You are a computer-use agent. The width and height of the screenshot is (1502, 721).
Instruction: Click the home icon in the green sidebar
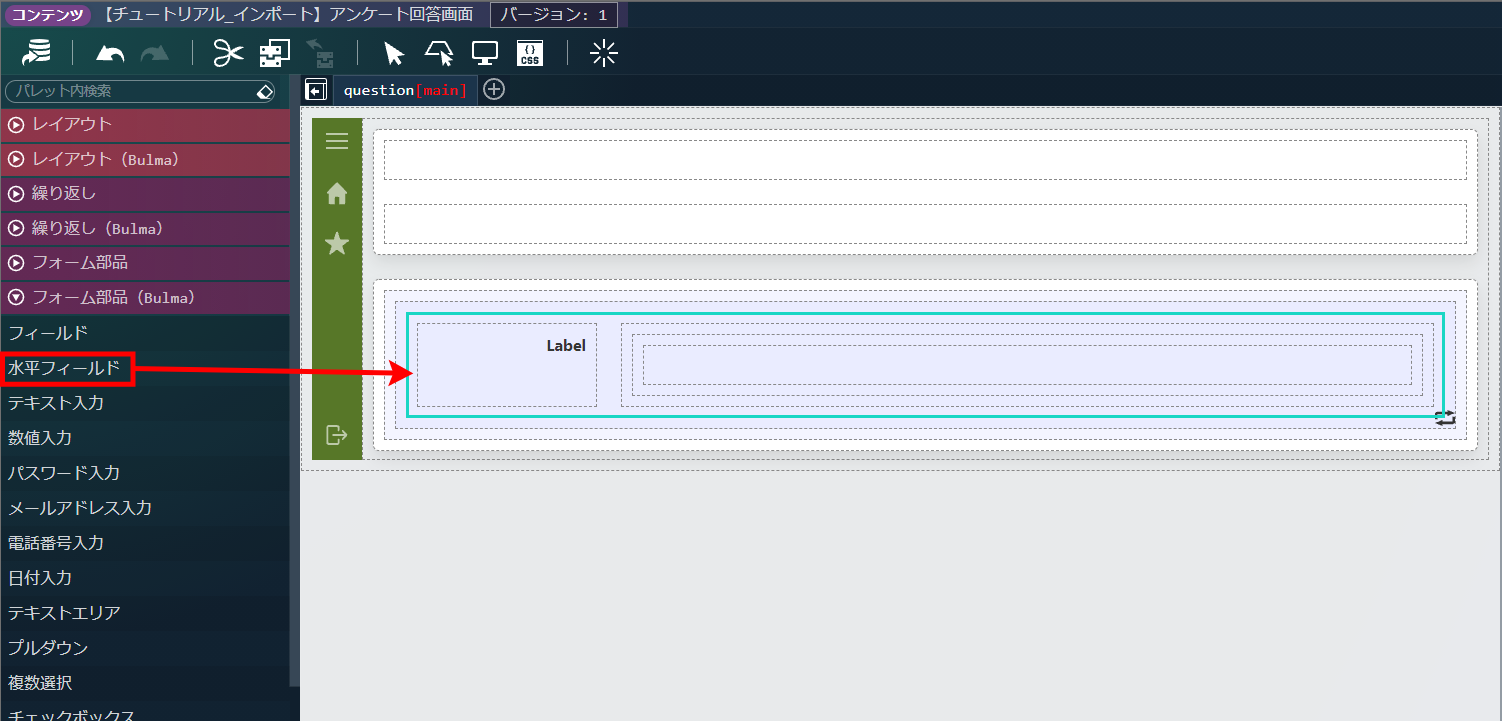[337, 193]
